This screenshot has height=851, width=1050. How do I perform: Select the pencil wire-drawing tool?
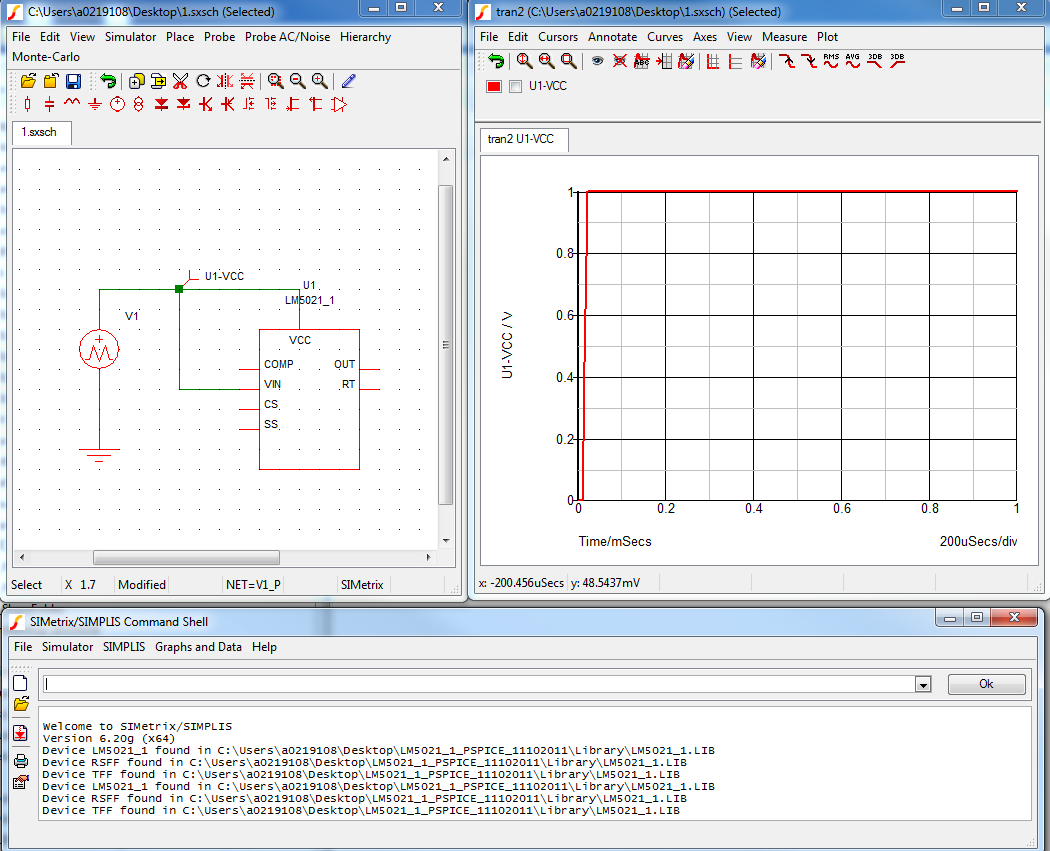tap(348, 81)
